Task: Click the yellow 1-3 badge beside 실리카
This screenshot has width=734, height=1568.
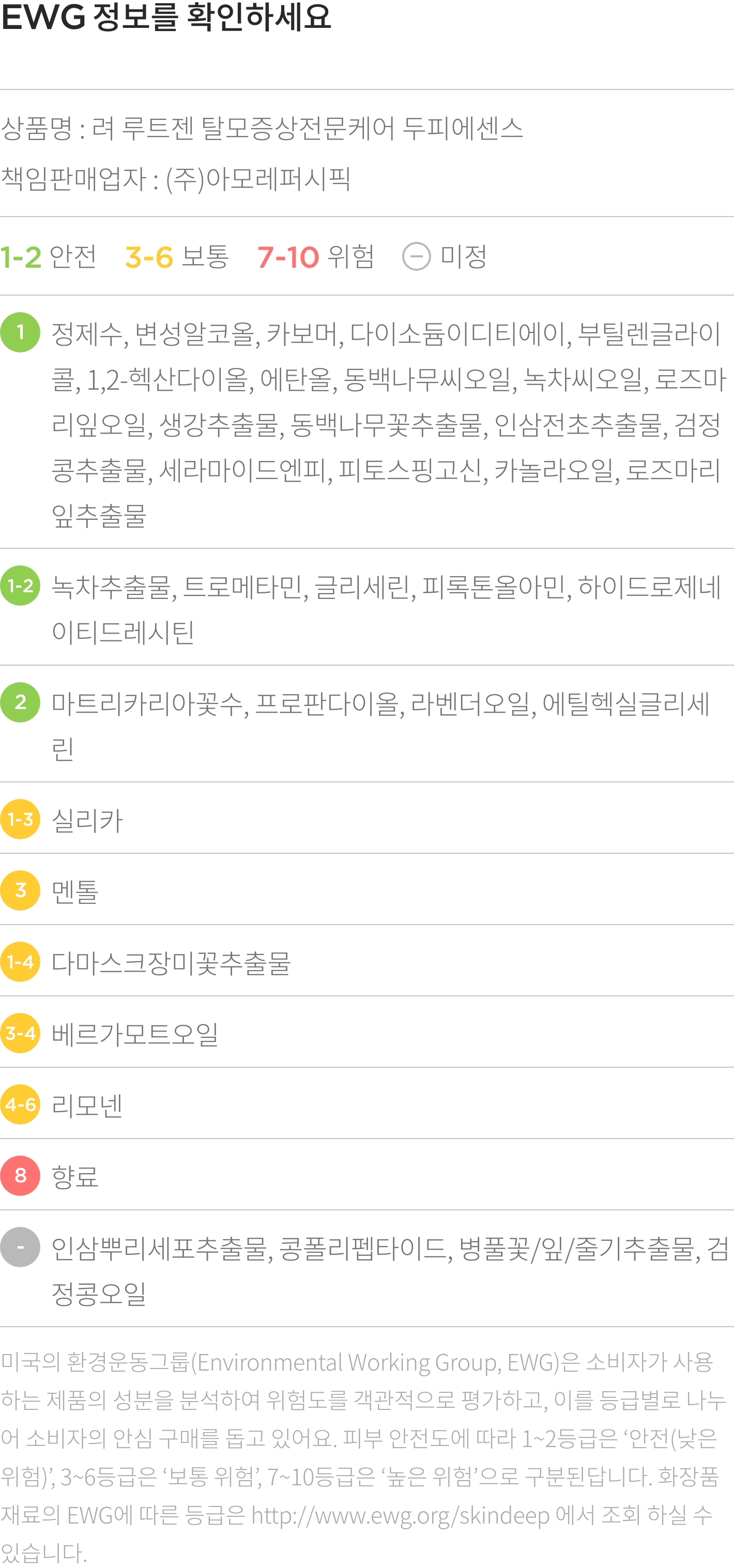Action: tap(20, 819)
